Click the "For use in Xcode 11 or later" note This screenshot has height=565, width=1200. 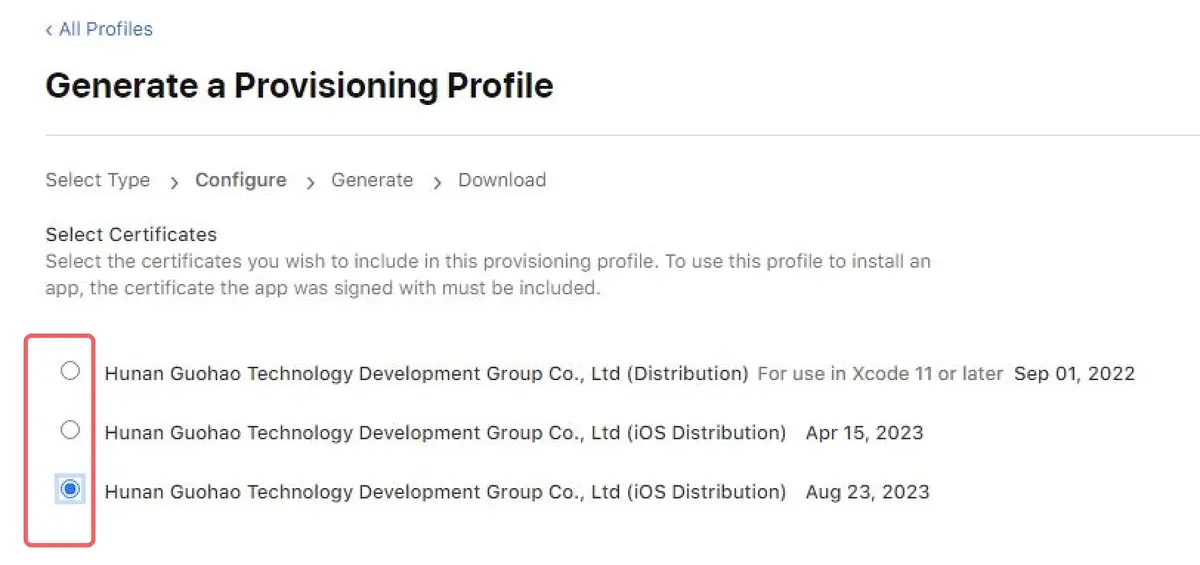[x=880, y=374]
